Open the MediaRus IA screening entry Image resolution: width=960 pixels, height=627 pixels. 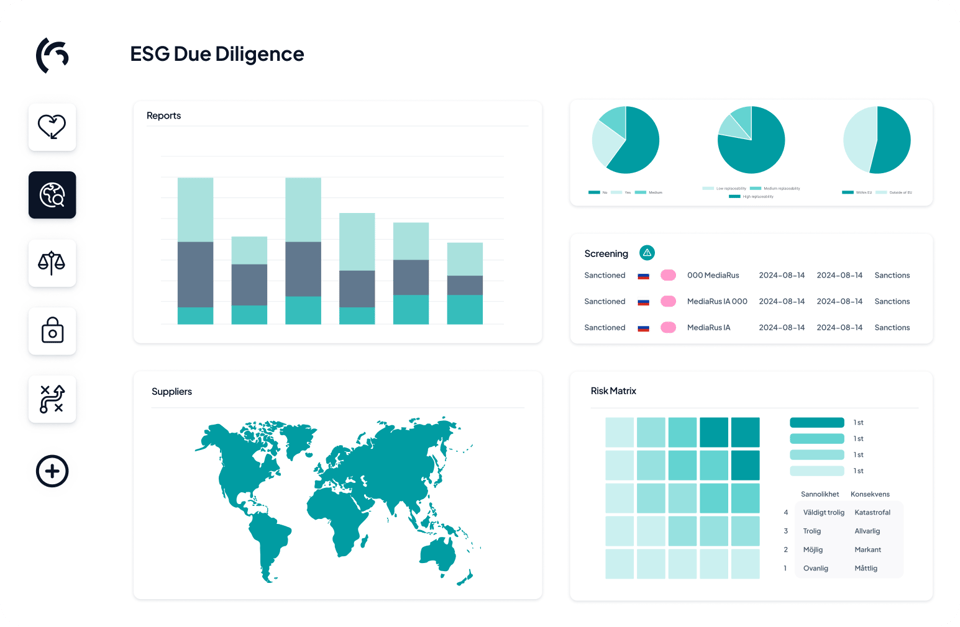708,327
